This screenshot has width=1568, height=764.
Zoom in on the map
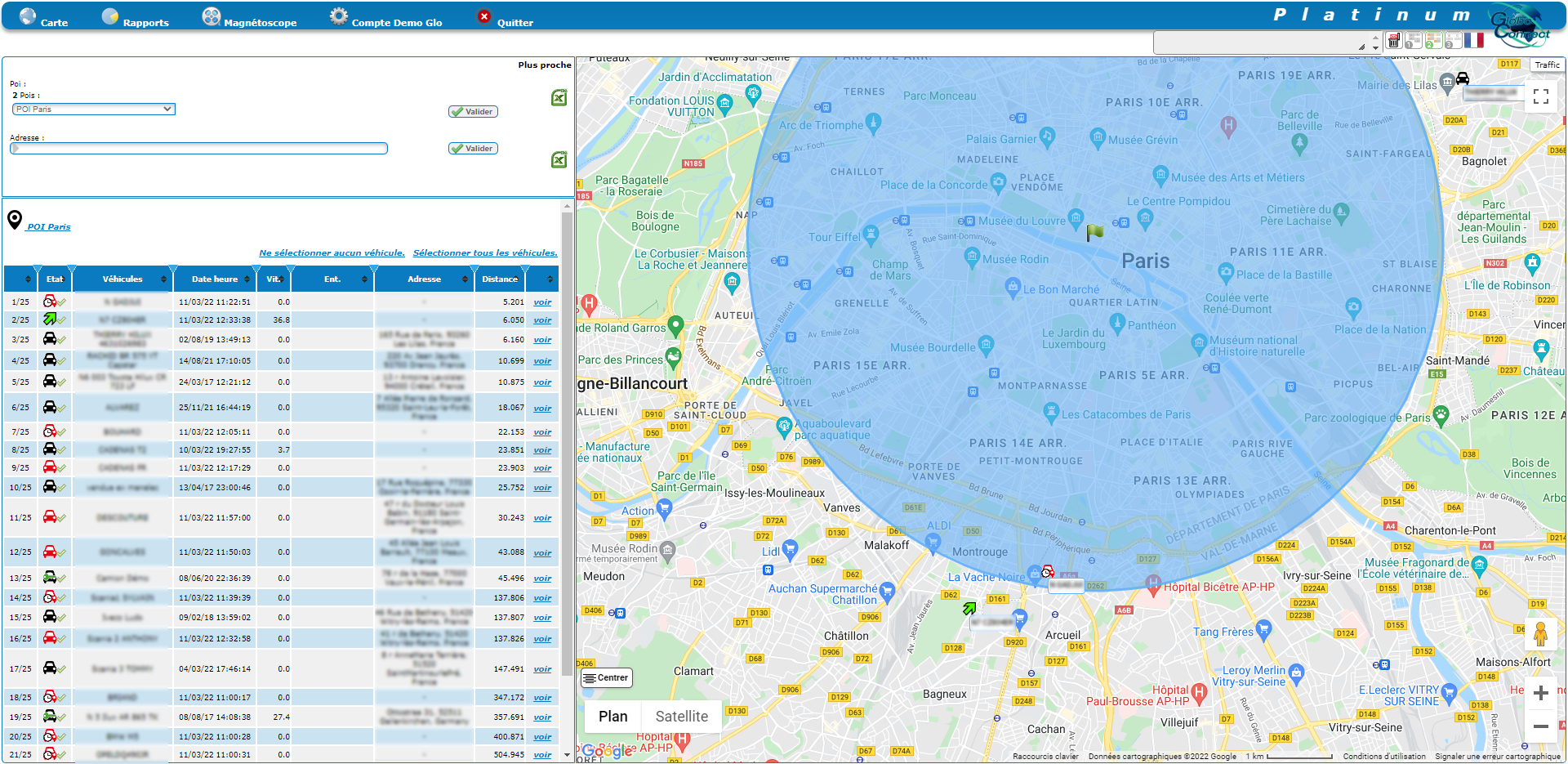coord(1541,694)
